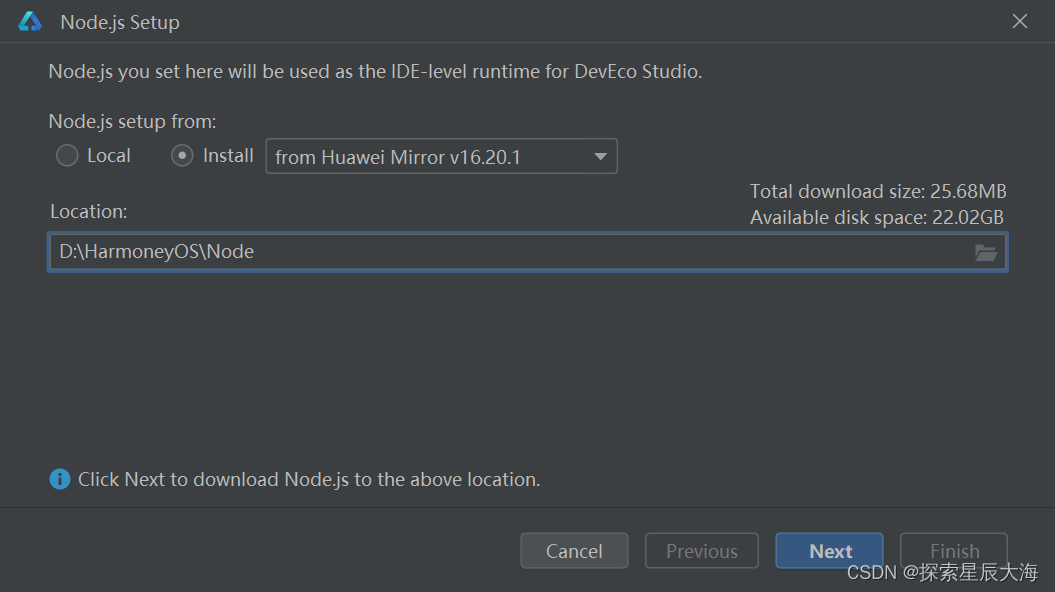Click the IDE-level runtime description text
Viewport: 1055px width, 592px height.
click(x=375, y=72)
